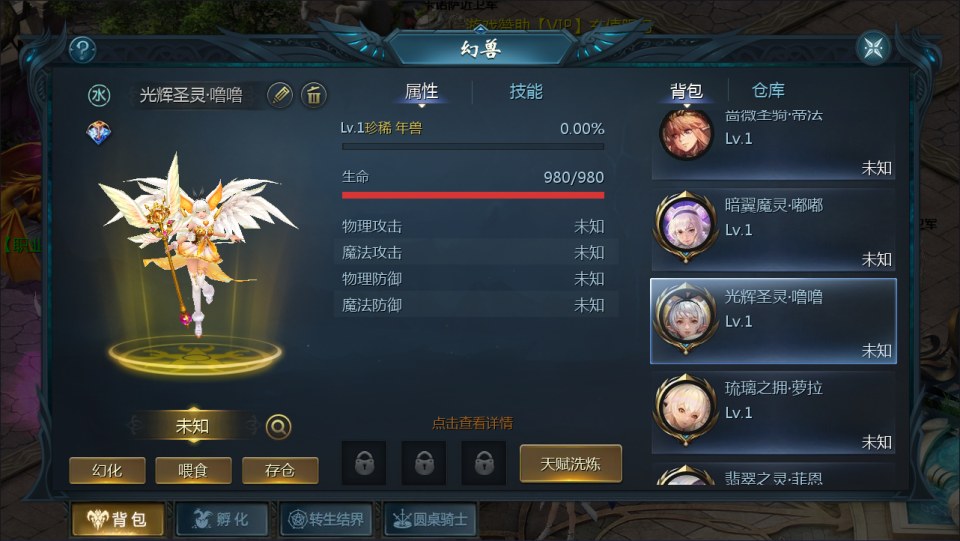Click the pencil rename pet icon
Image resolution: width=960 pixels, height=541 pixels.
pyautogui.click(x=280, y=95)
